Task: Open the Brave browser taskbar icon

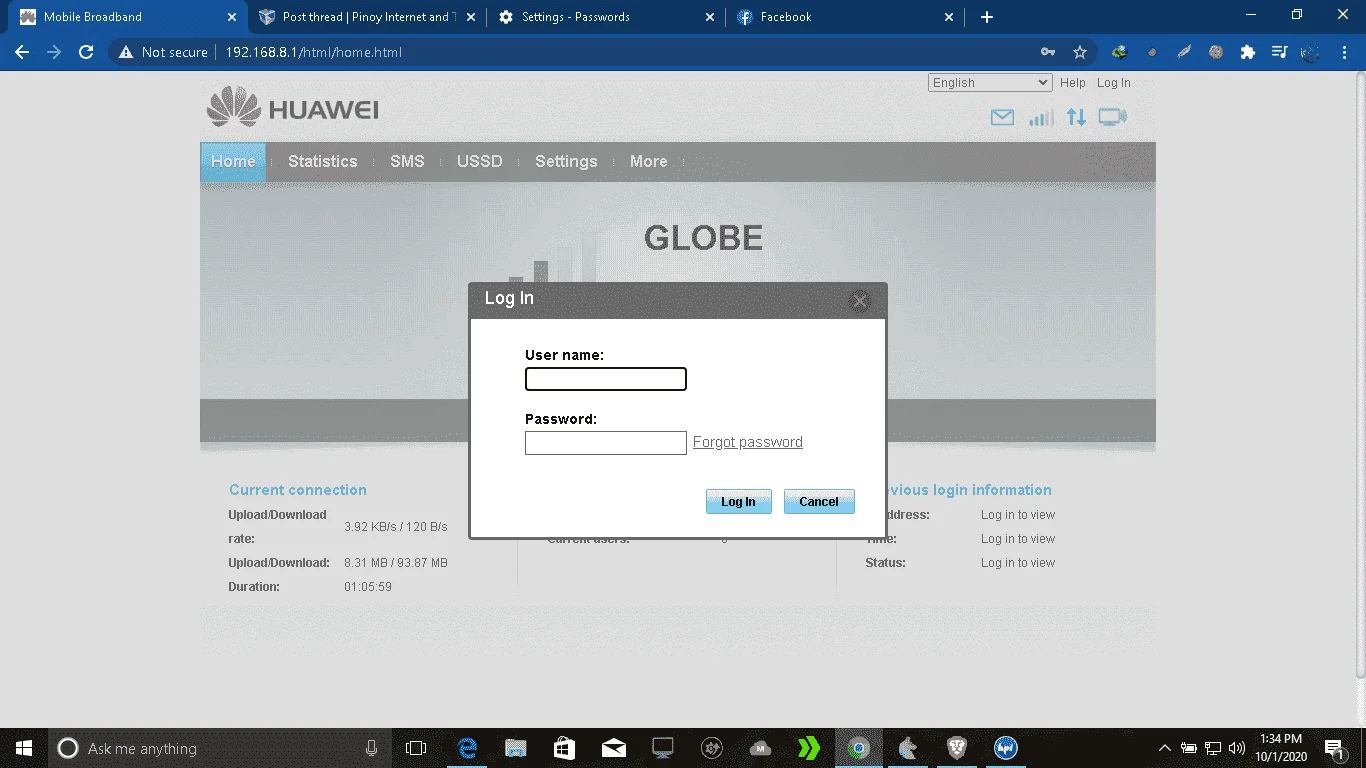Action: point(957,748)
